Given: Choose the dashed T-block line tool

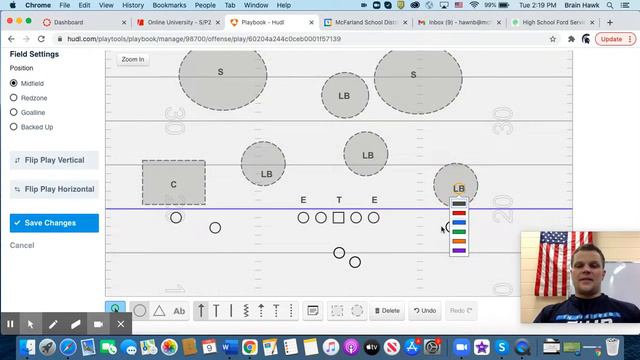Looking at the screenshot, I should pos(276,311).
